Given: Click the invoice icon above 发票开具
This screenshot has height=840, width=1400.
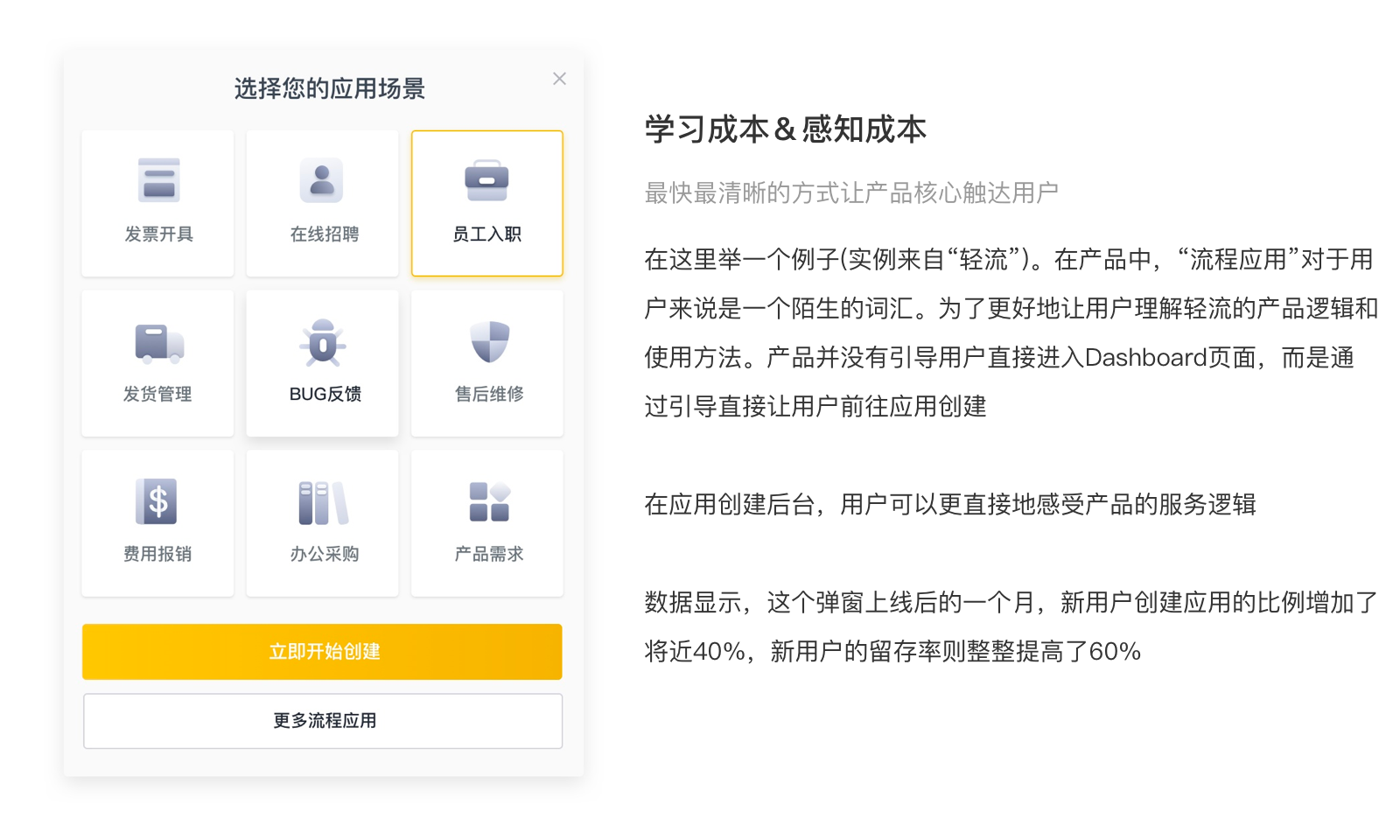Looking at the screenshot, I should point(158,180).
